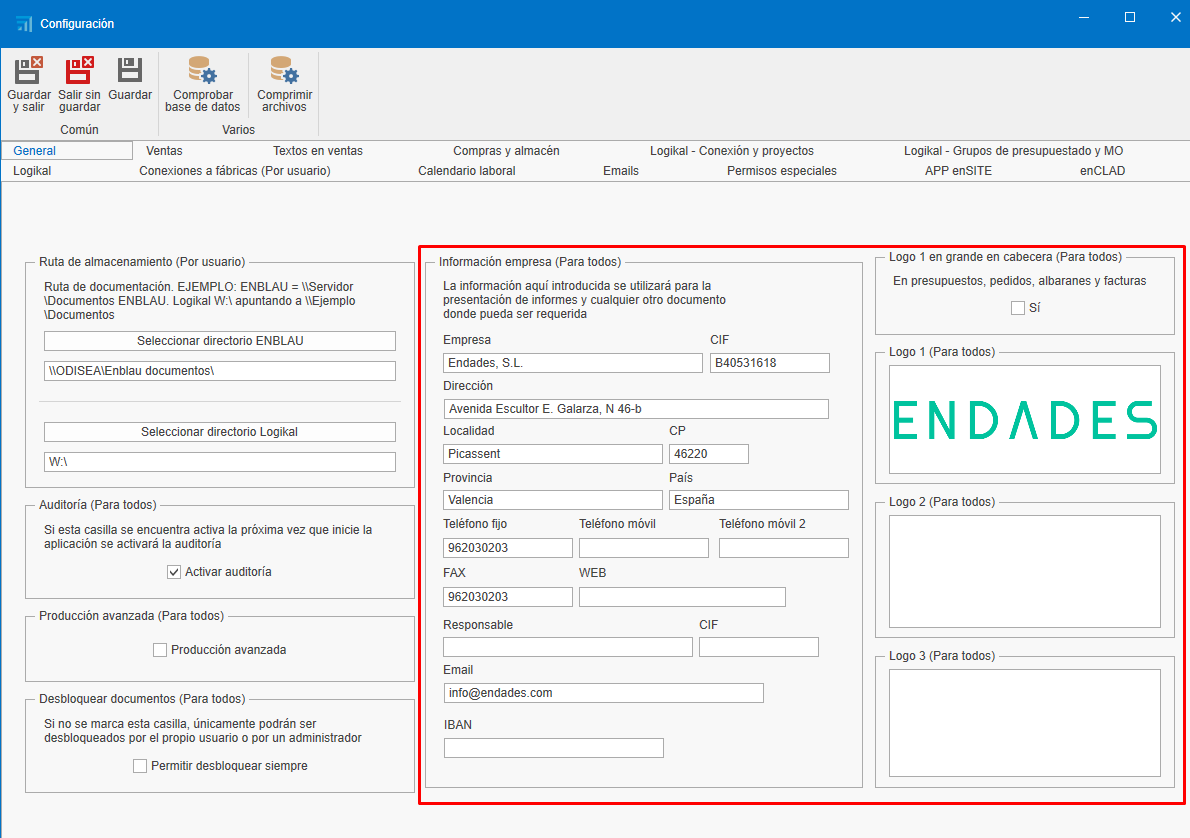Click the Email field info@endades.com
This screenshot has width=1190, height=838.
coord(603,693)
